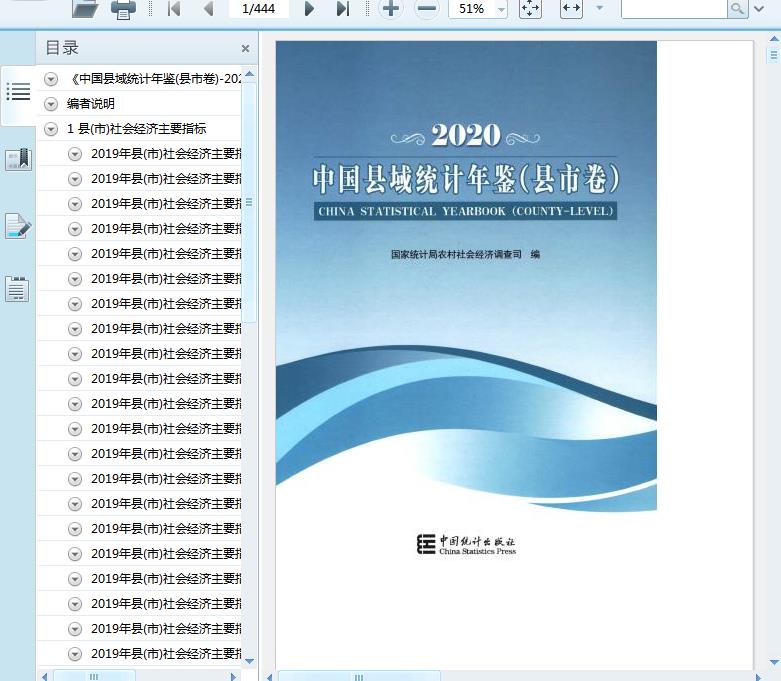Click the search text field
Viewport: 781px width, 681px height.
point(673,8)
